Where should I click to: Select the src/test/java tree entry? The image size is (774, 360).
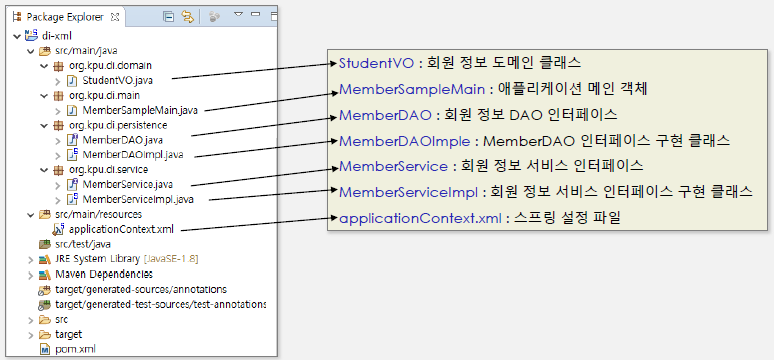[x=83, y=244]
